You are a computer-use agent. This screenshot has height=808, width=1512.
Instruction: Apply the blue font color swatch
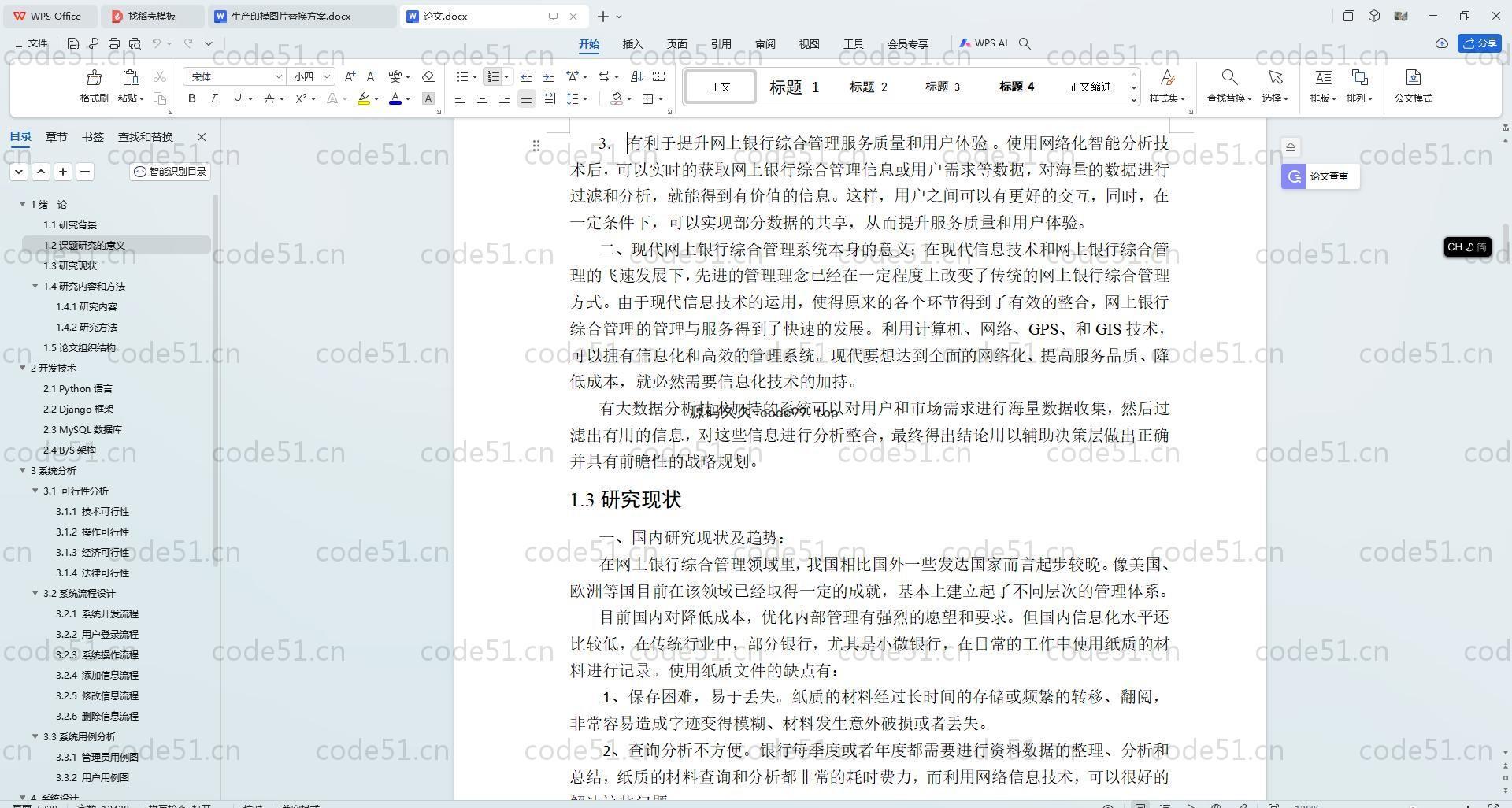(395, 98)
